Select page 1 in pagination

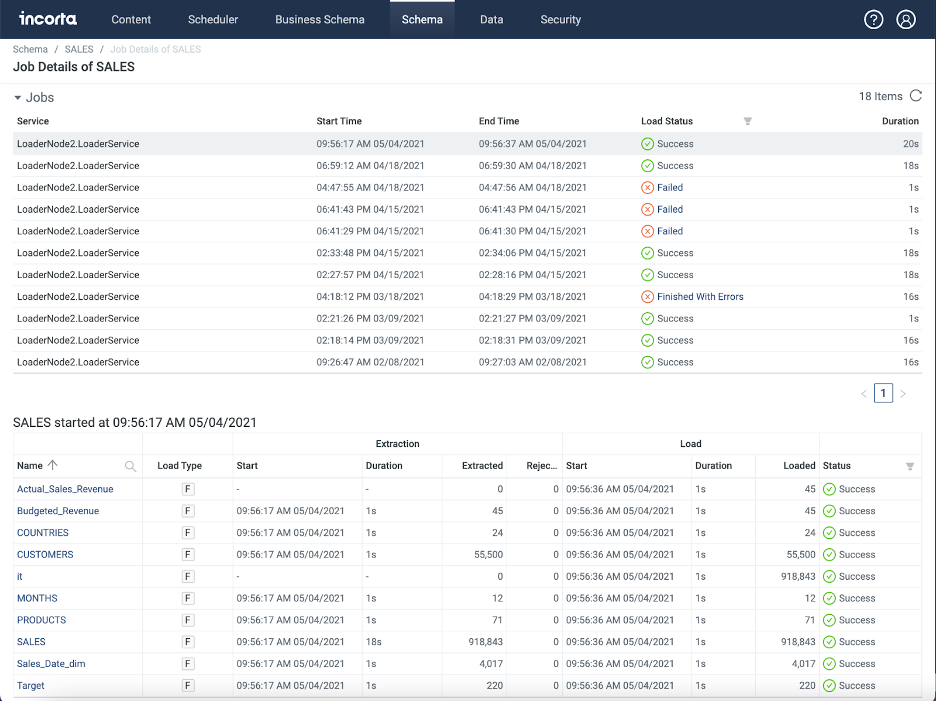tap(883, 394)
